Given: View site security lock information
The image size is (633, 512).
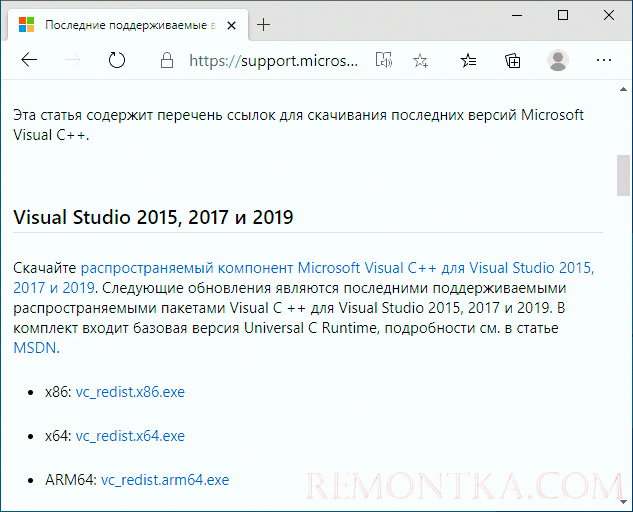Looking at the screenshot, I should [x=167, y=61].
